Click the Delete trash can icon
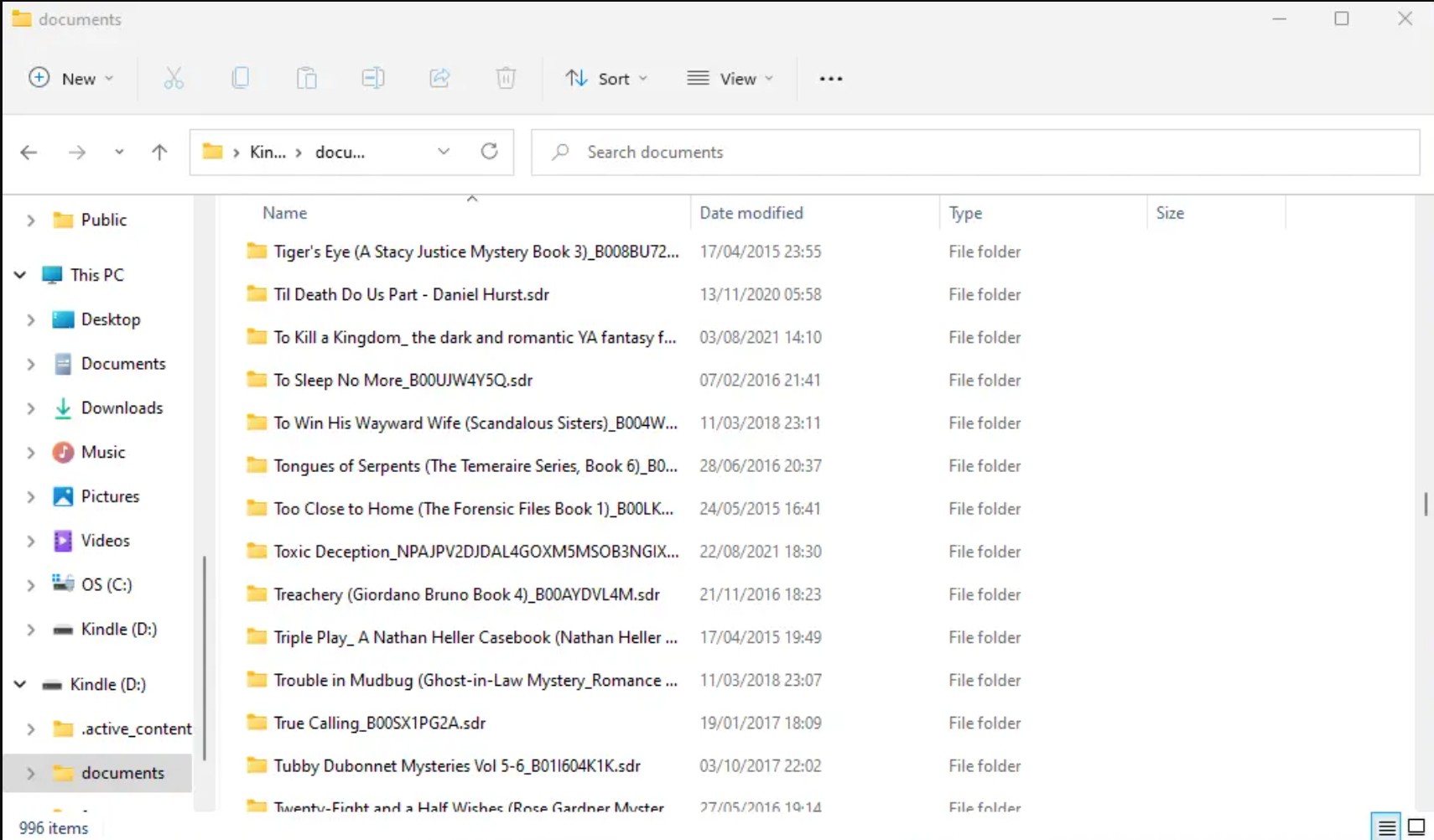 (x=506, y=79)
